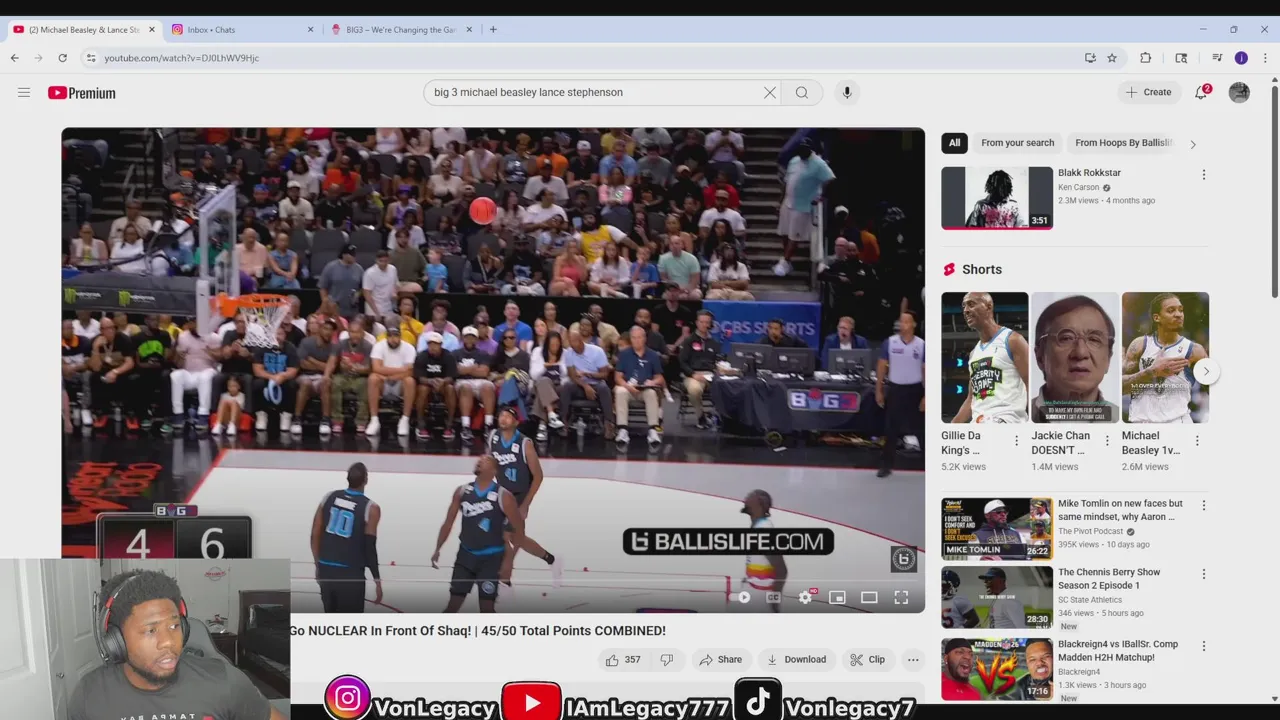This screenshot has height=720, width=1280.
Task: Open Chrome extensions puzzle icon
Action: (1146, 58)
